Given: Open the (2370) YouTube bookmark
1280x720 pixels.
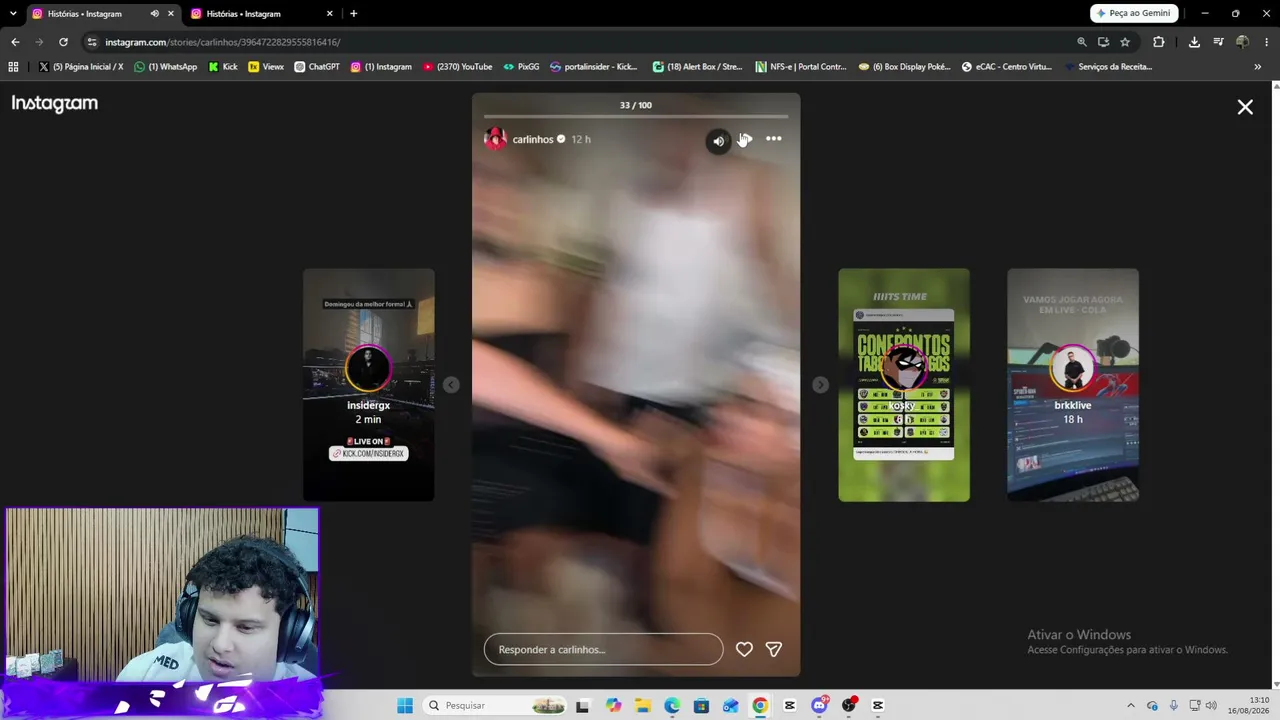Looking at the screenshot, I should coord(457,67).
